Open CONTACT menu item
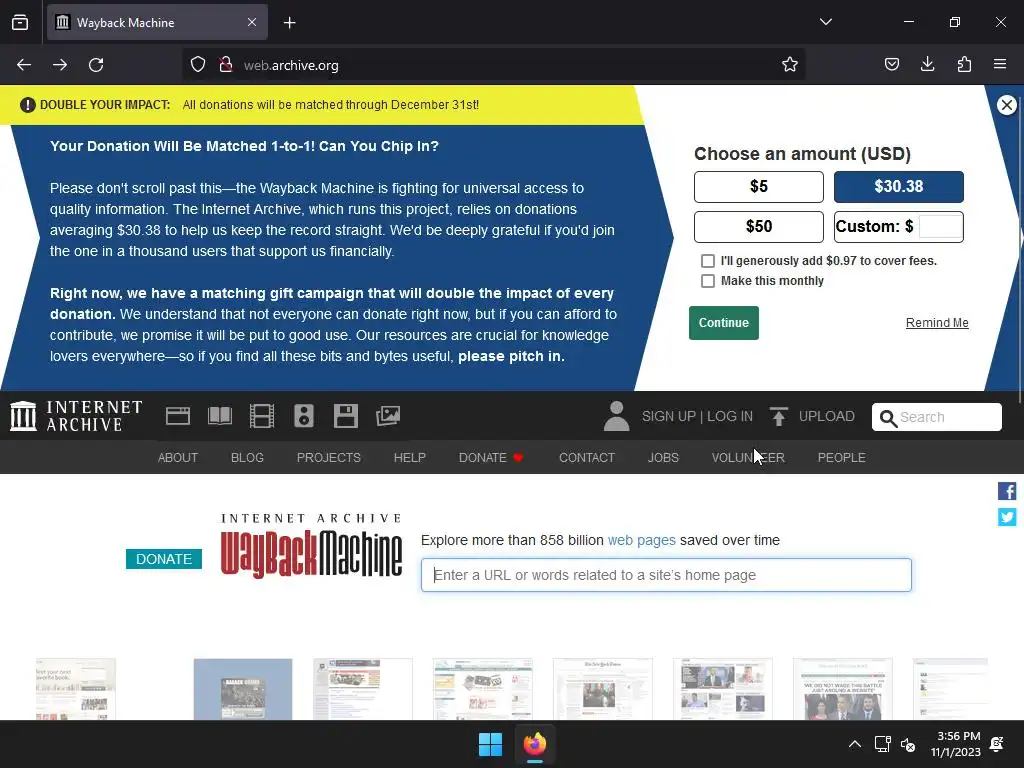The width and height of the screenshot is (1024, 768). tap(586, 458)
